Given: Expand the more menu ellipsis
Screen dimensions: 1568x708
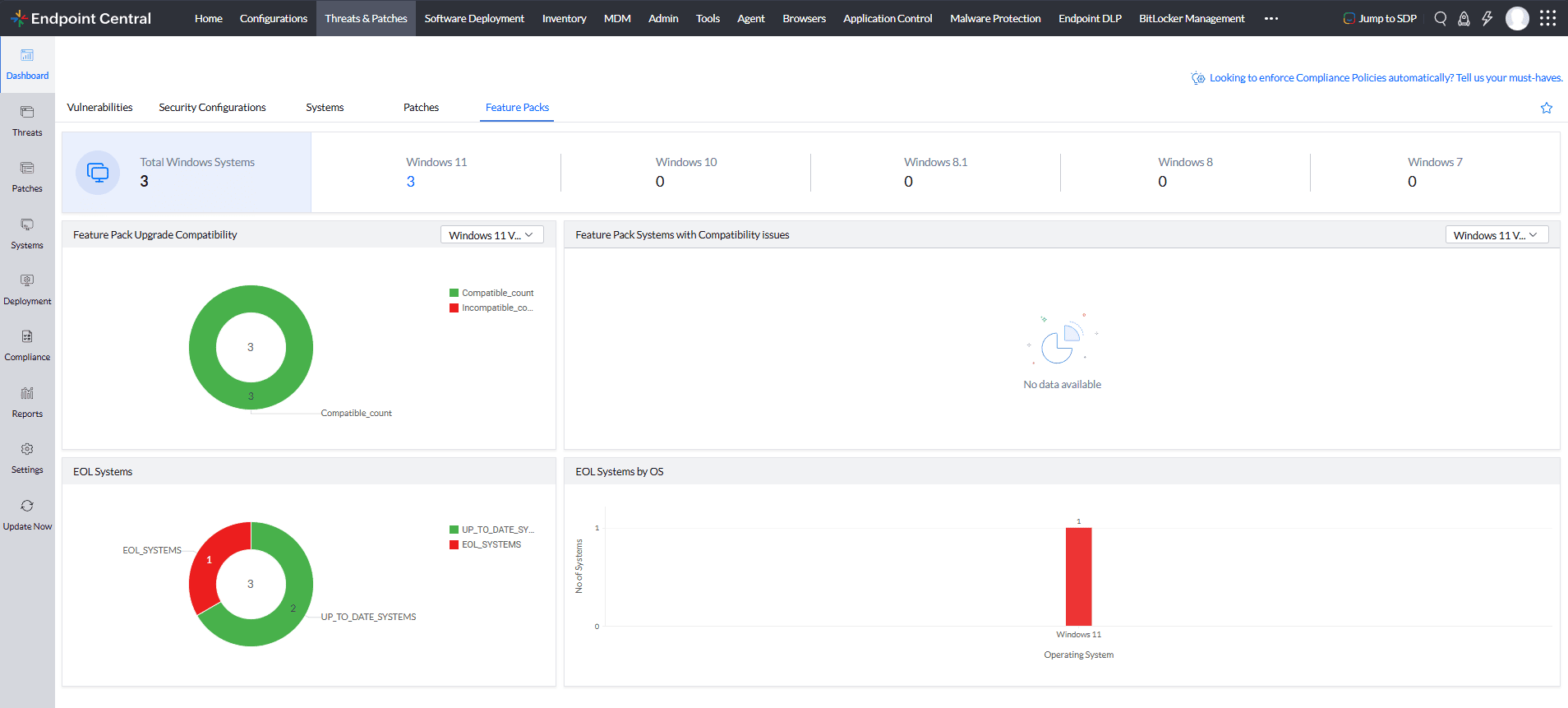Looking at the screenshot, I should tap(1271, 18).
